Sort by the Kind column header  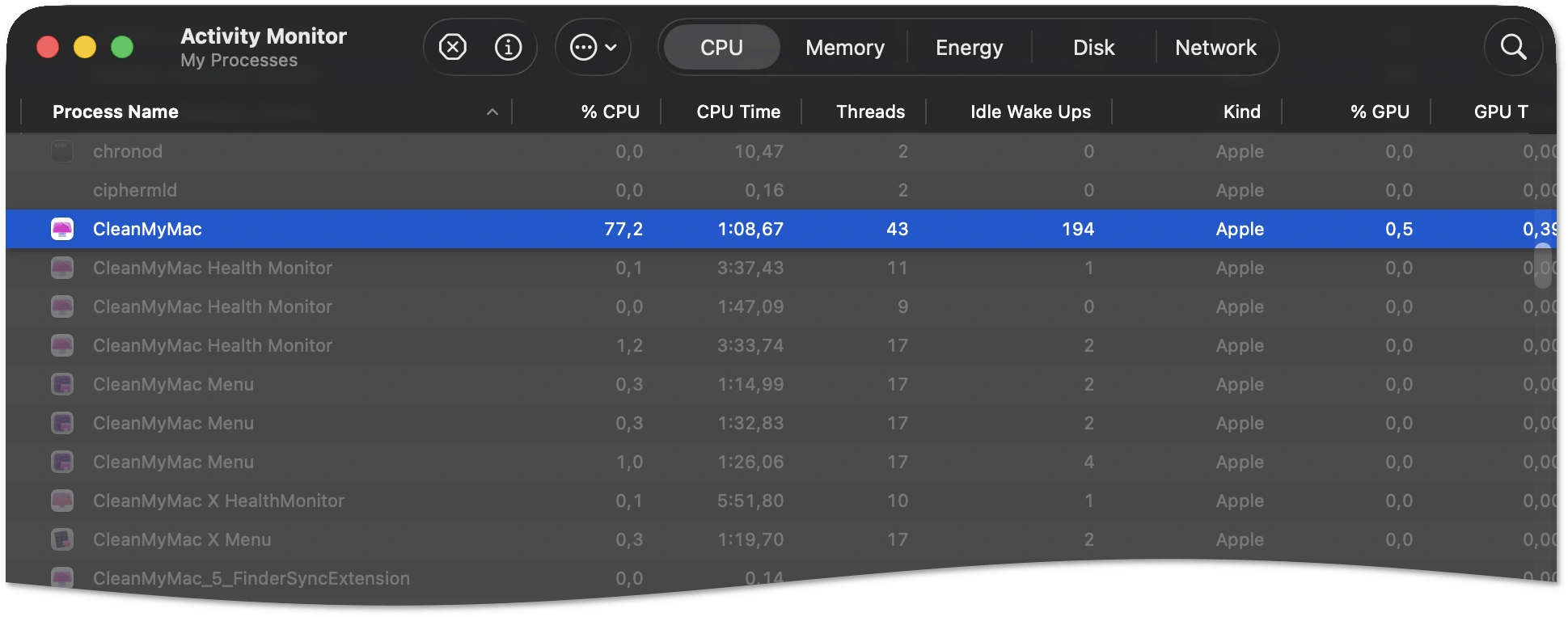(x=1241, y=112)
